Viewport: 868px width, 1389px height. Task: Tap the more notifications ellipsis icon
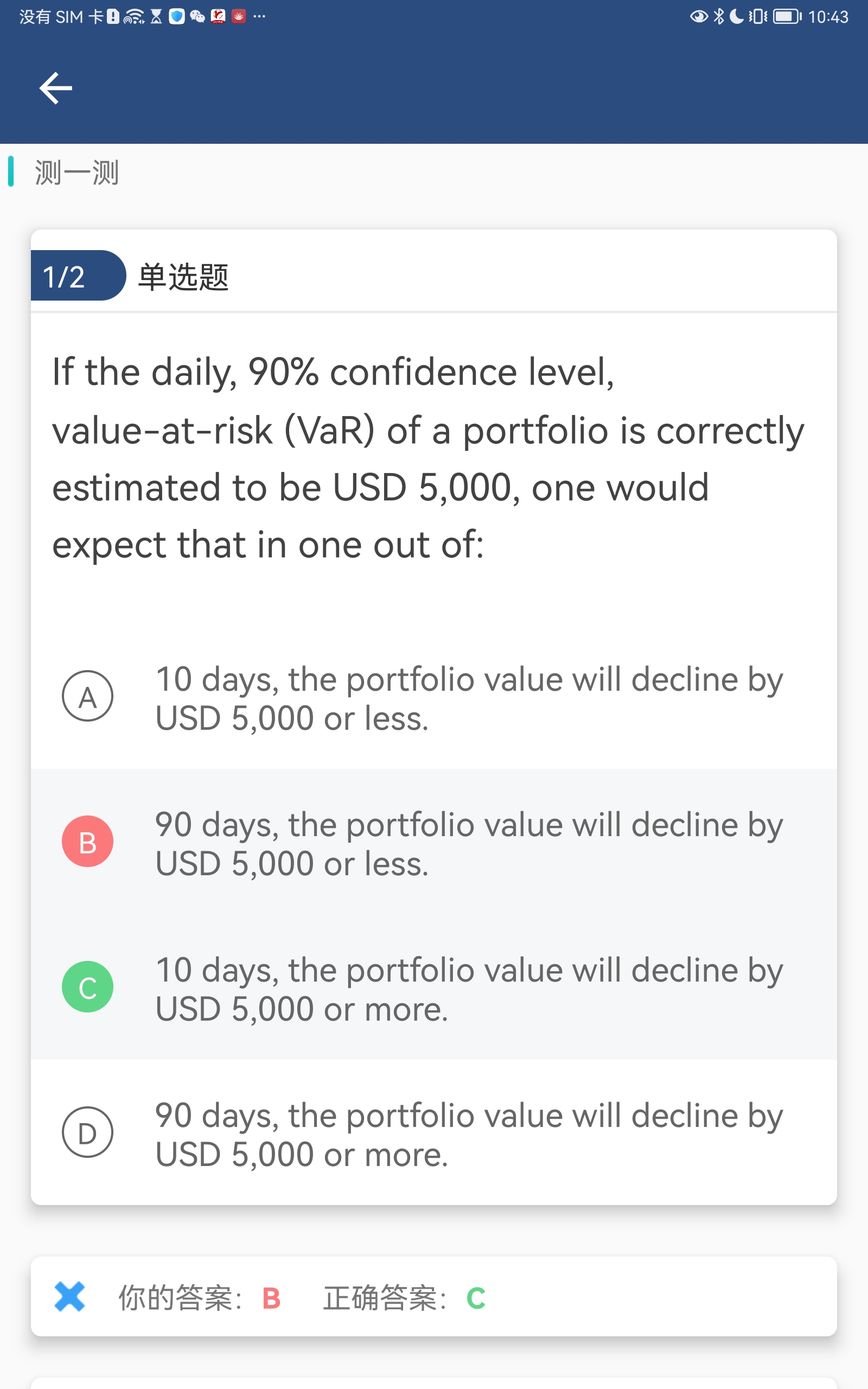coord(259,17)
